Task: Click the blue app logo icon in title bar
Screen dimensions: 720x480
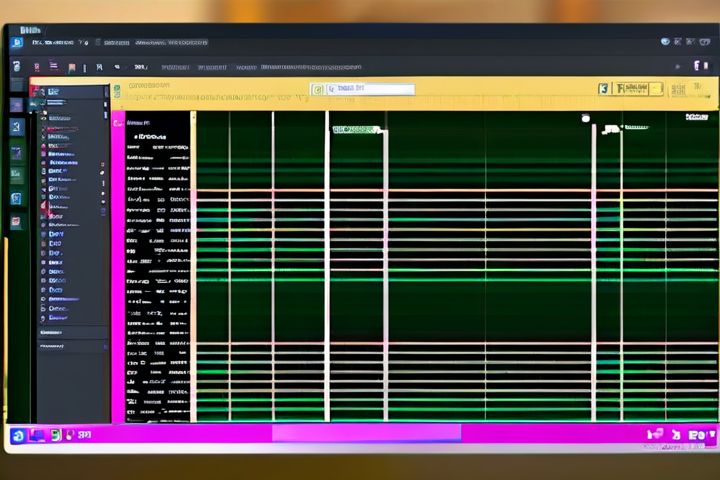Action: coord(17,42)
